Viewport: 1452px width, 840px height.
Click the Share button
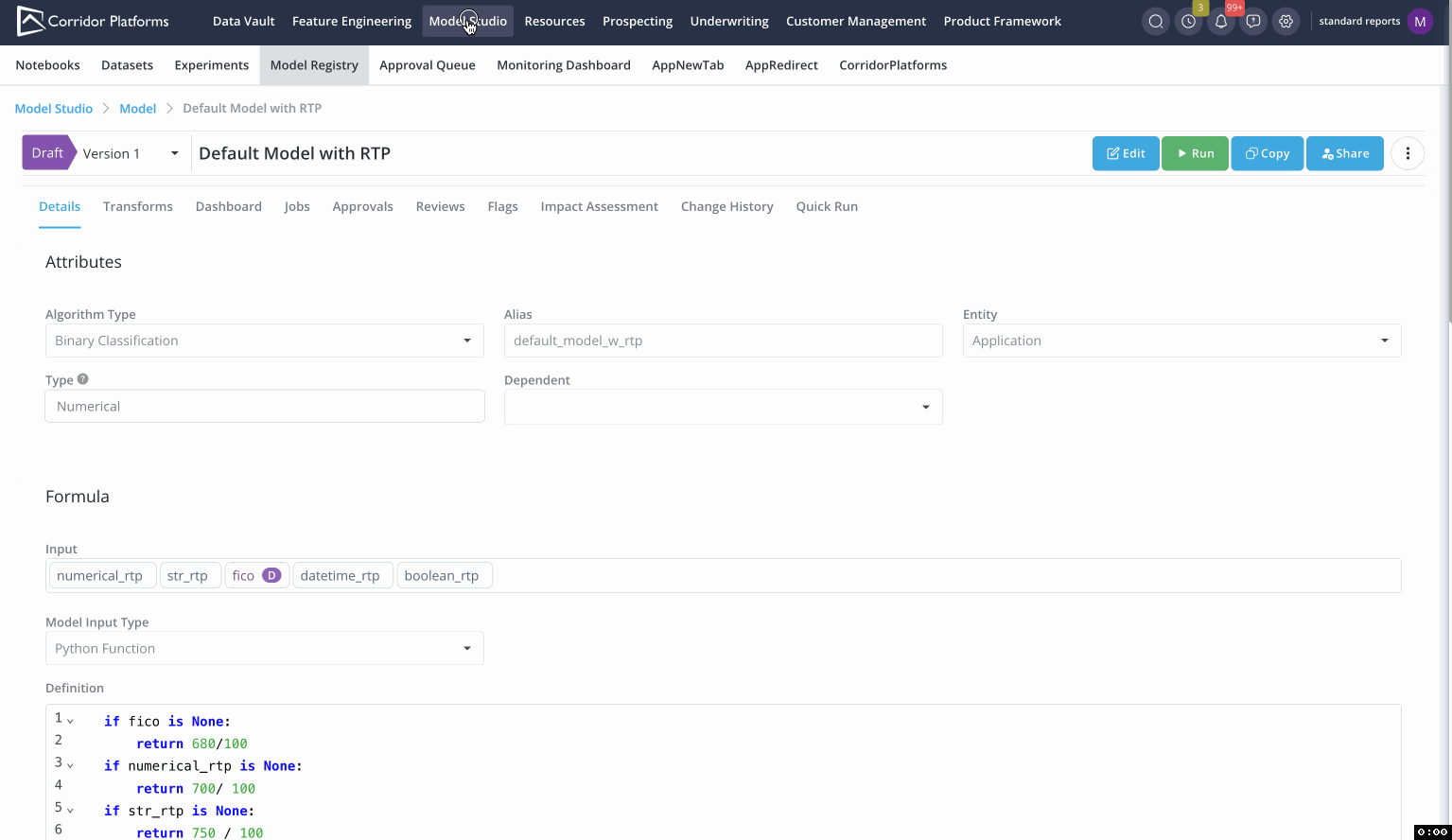[x=1344, y=153]
